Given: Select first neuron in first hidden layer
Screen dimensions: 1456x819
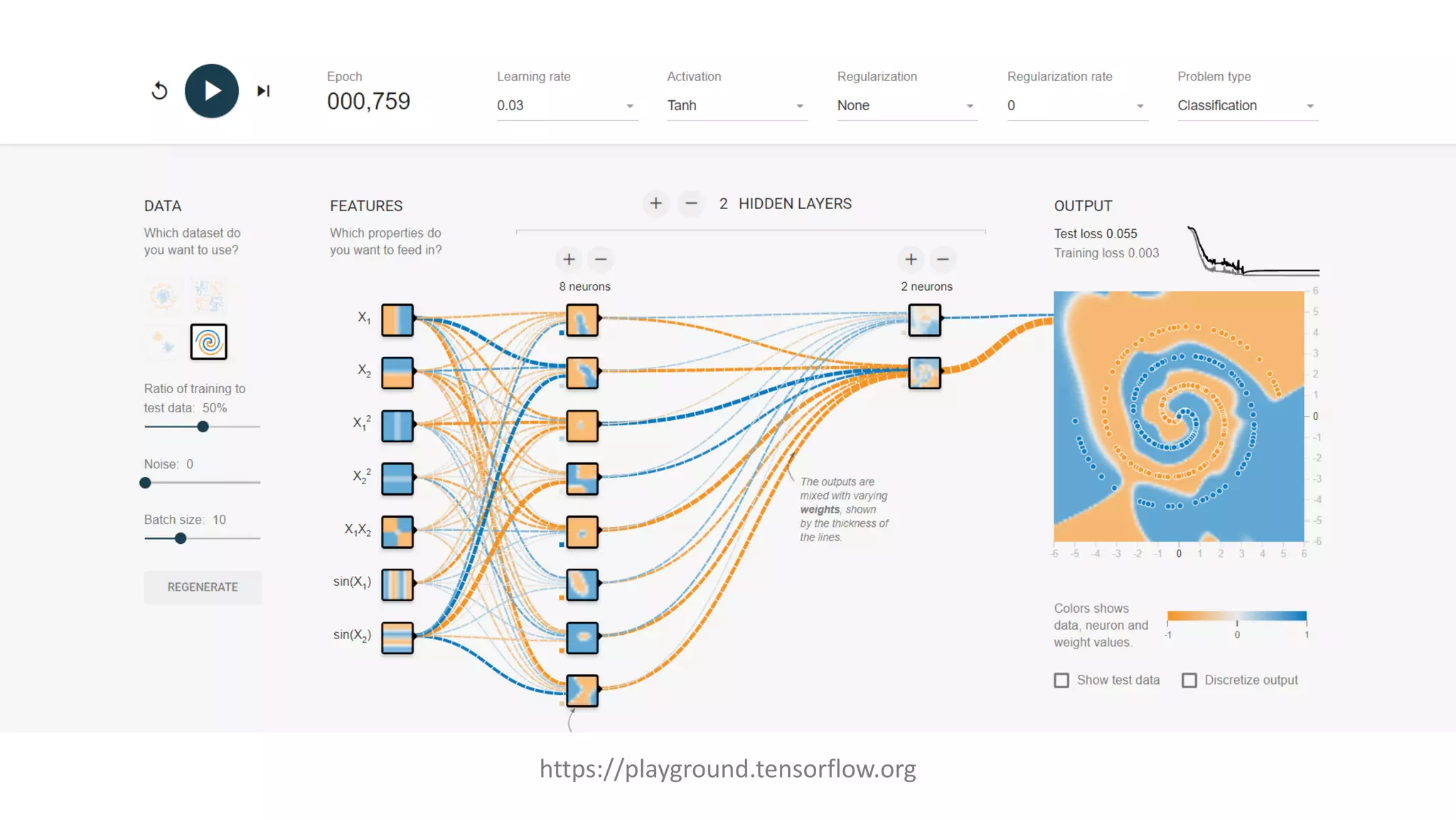Looking at the screenshot, I should click(582, 320).
